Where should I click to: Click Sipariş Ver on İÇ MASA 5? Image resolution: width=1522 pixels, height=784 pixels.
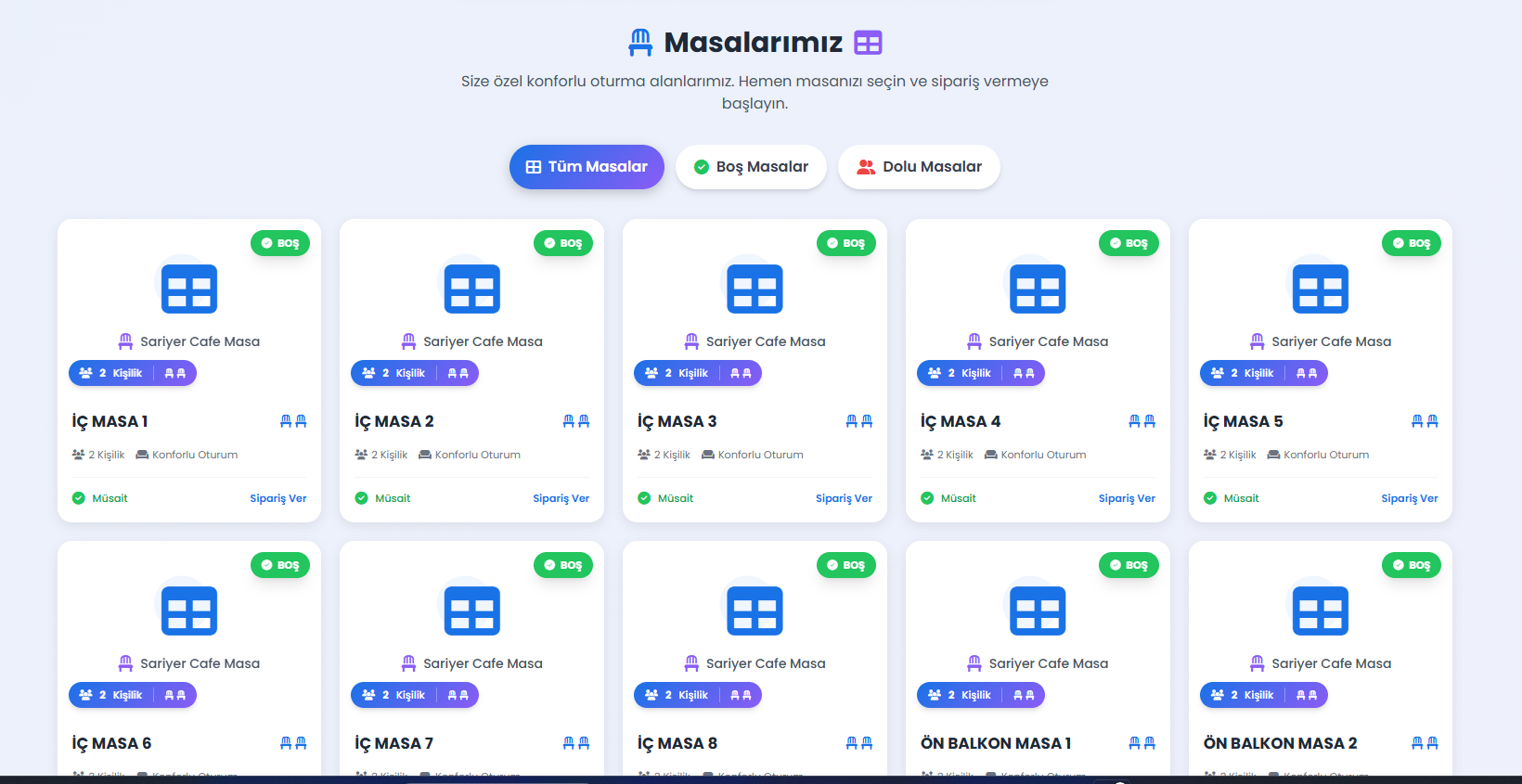pyautogui.click(x=1409, y=498)
